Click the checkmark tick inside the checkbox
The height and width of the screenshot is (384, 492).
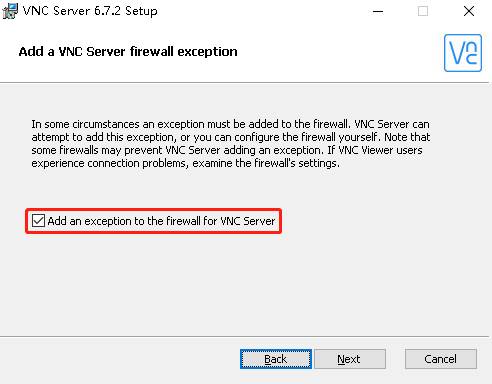[x=38, y=221]
